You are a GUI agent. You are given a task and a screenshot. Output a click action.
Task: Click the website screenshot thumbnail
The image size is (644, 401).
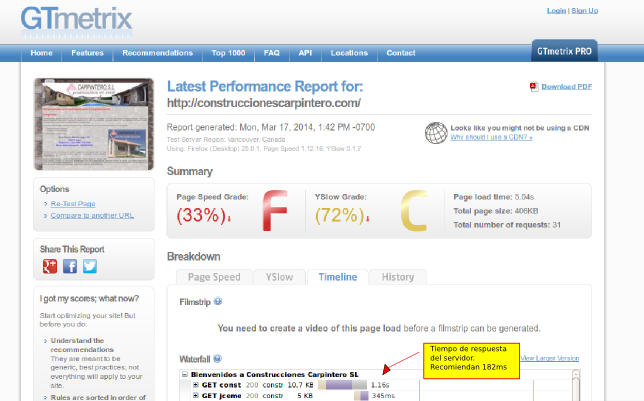(x=94, y=124)
